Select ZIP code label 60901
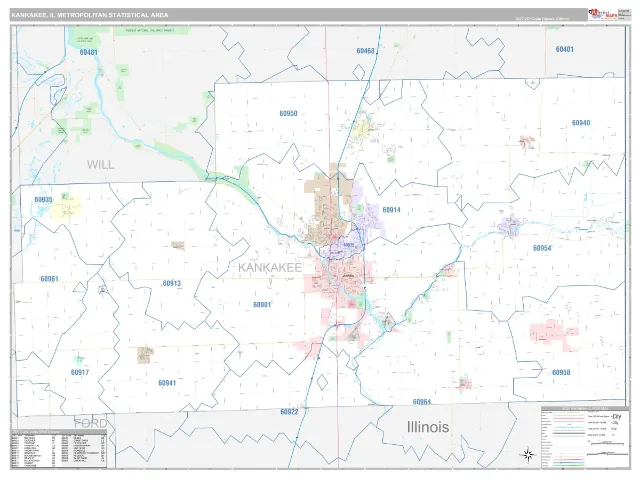This screenshot has height=480, width=640. (262, 305)
